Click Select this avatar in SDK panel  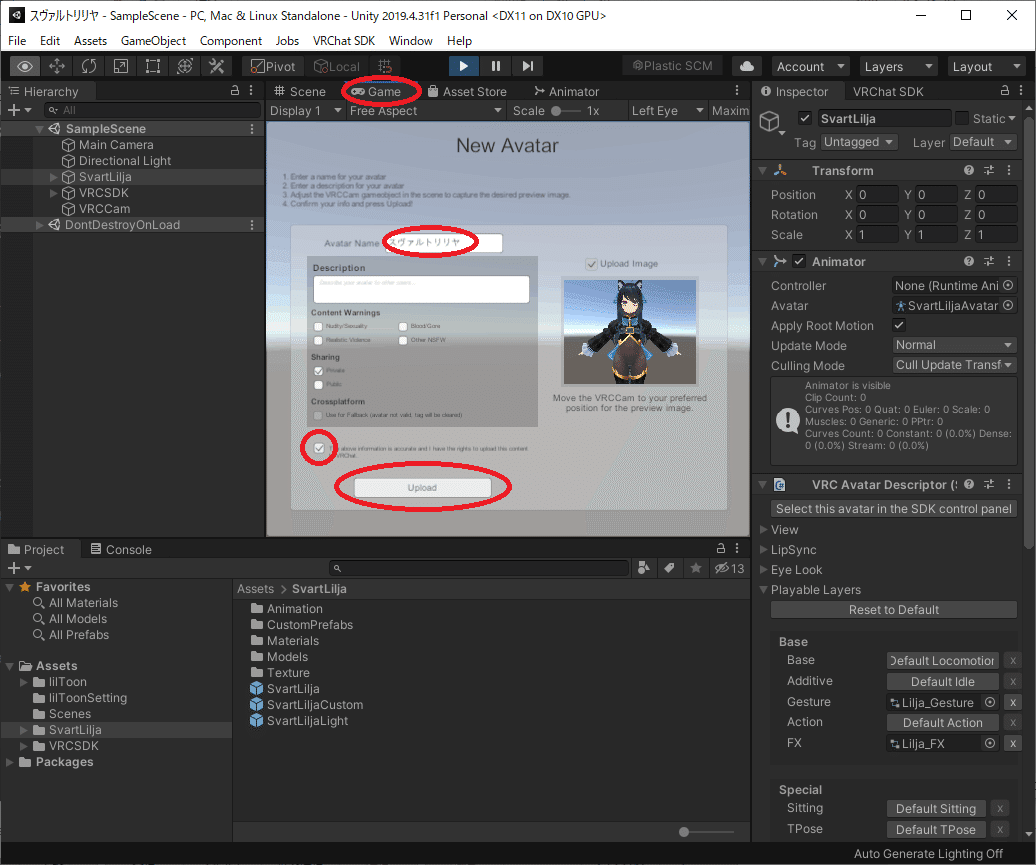(x=893, y=508)
